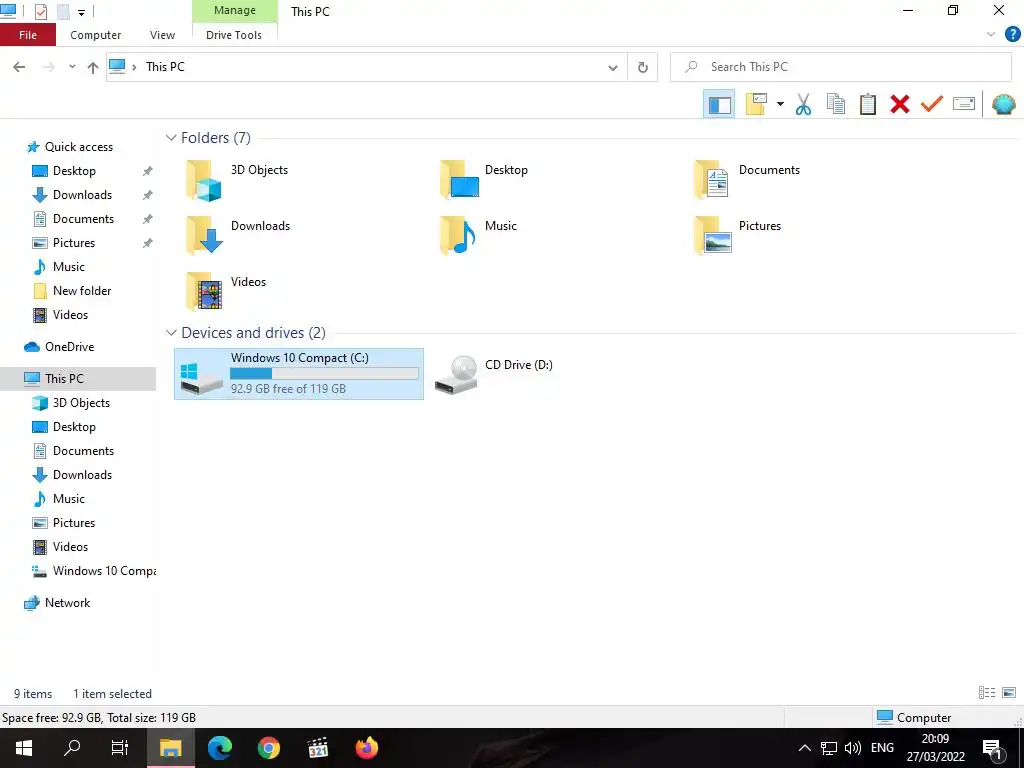Open pinned Pictures under Quick access
This screenshot has height=768, width=1024.
point(74,243)
